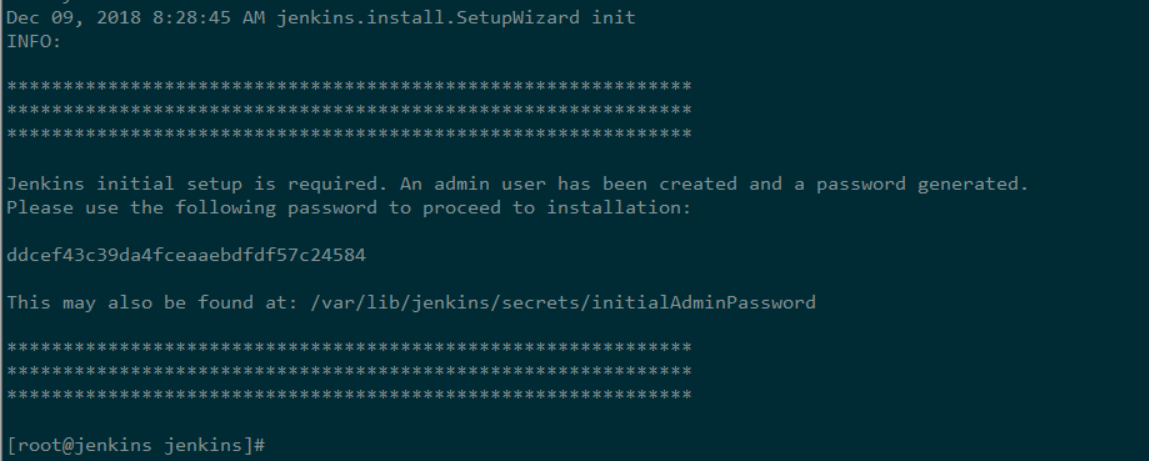Image resolution: width=1149 pixels, height=461 pixels.
Task: Click the generated password ddcef43c39da4fceaaebdfdf57c24584
Action: tap(186, 256)
